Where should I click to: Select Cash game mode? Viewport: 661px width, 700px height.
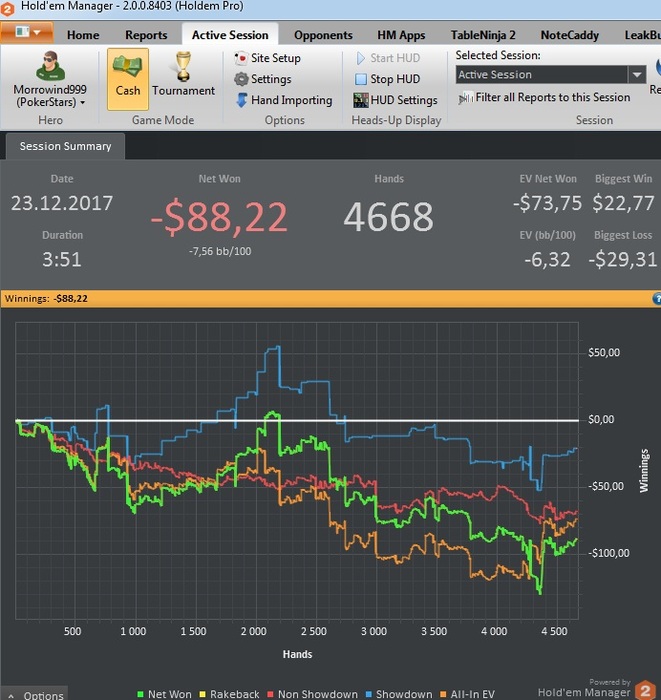[128, 79]
